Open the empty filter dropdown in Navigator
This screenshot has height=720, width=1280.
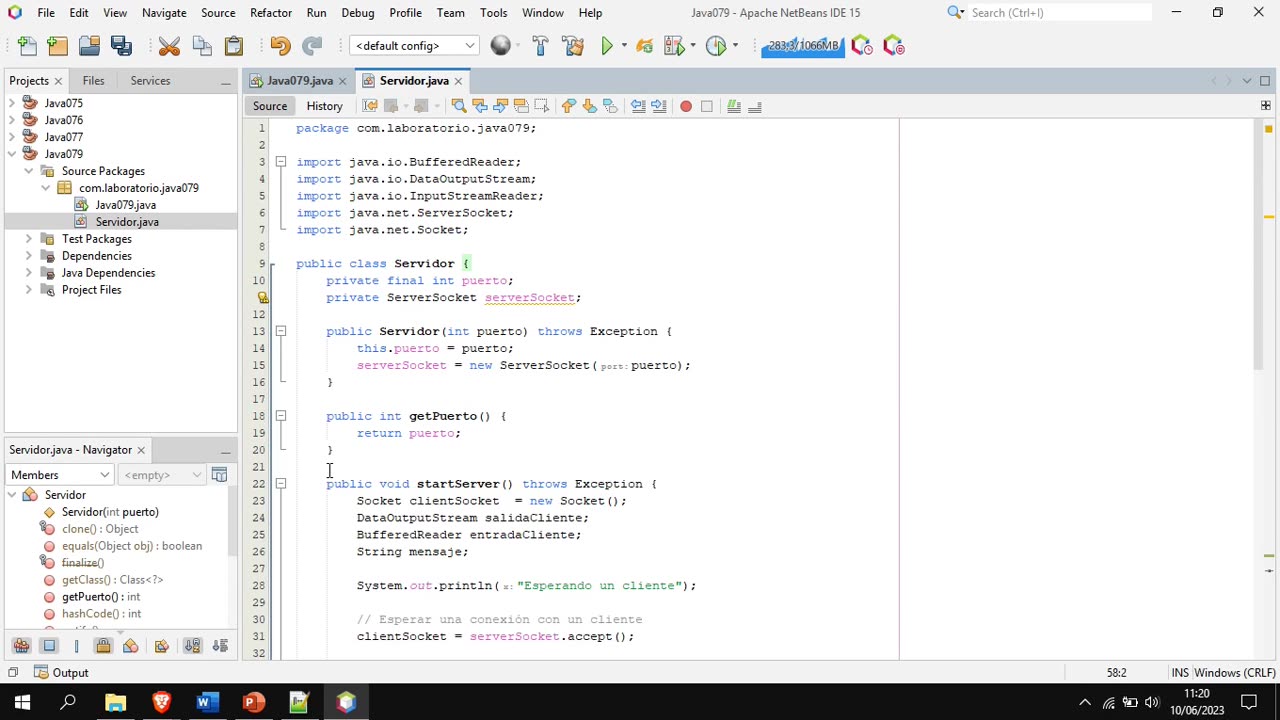coord(162,475)
